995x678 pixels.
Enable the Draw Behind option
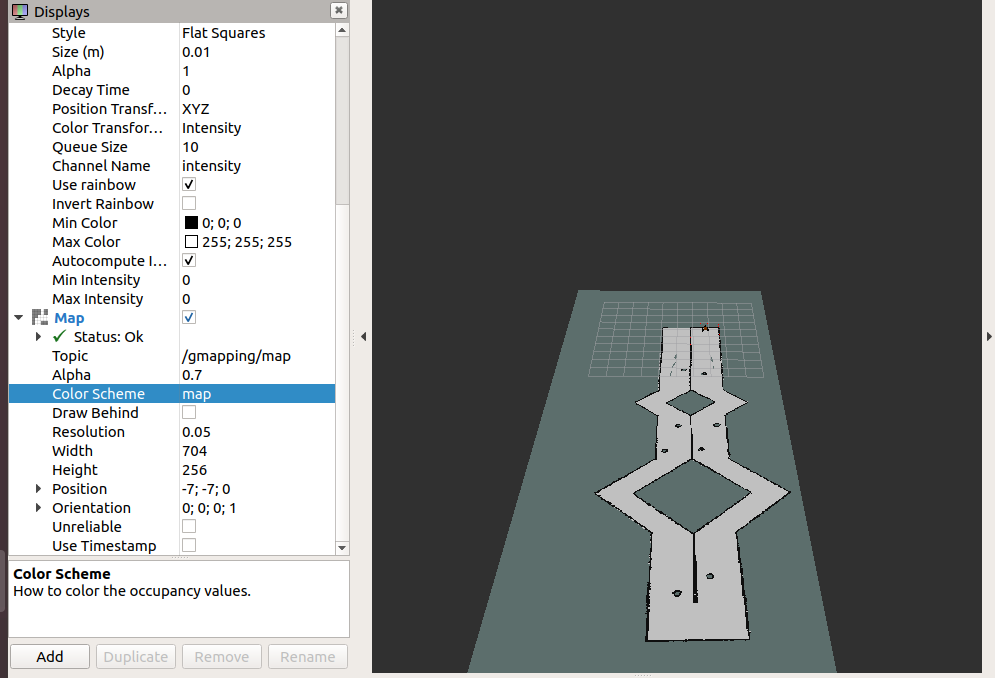(x=189, y=412)
